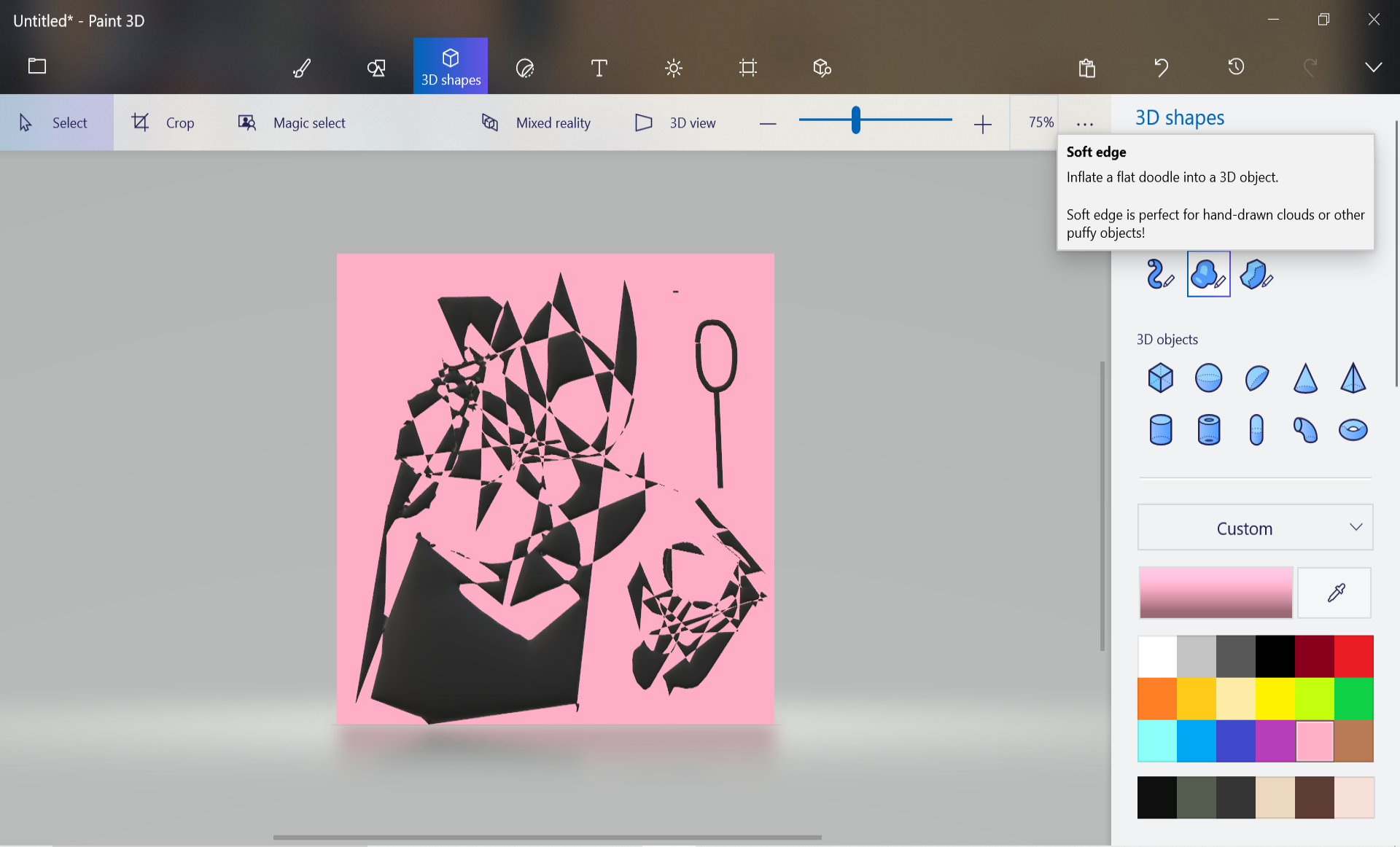Select the Tube brush doodle tool
Viewport: 1400px width, 847px height.
coord(1159,274)
